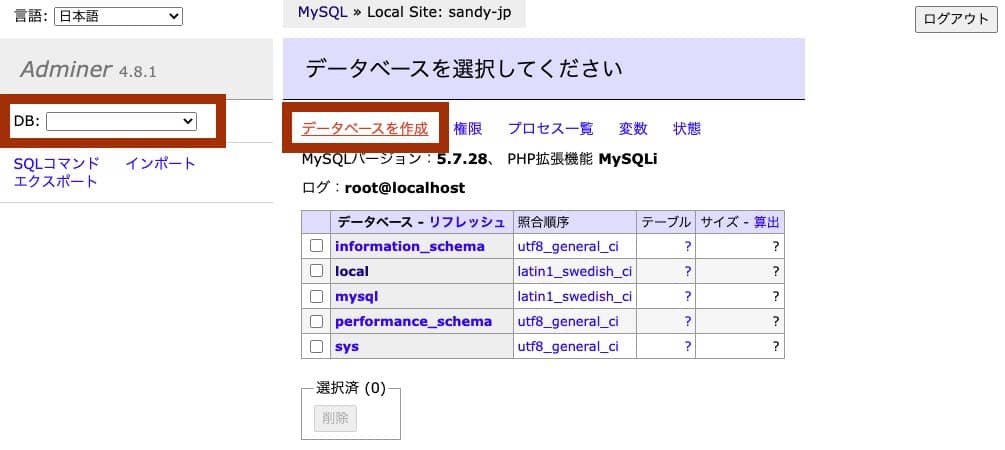Open the sys database
The height and width of the screenshot is (450, 1005).
[347, 347]
